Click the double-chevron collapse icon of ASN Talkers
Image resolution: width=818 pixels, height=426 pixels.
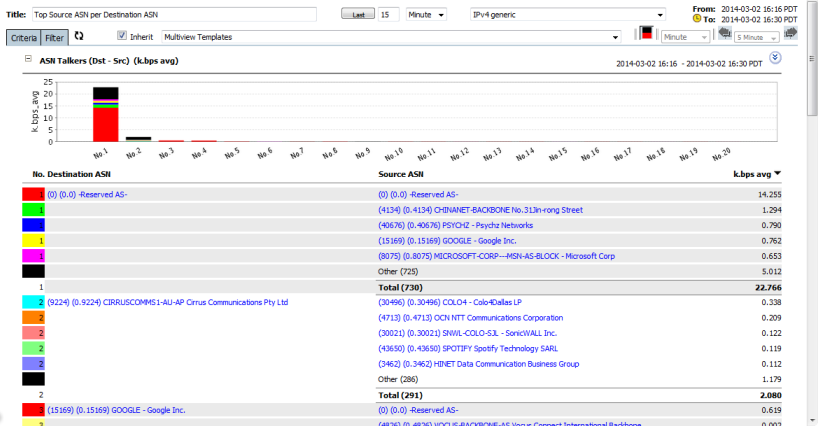point(775,58)
